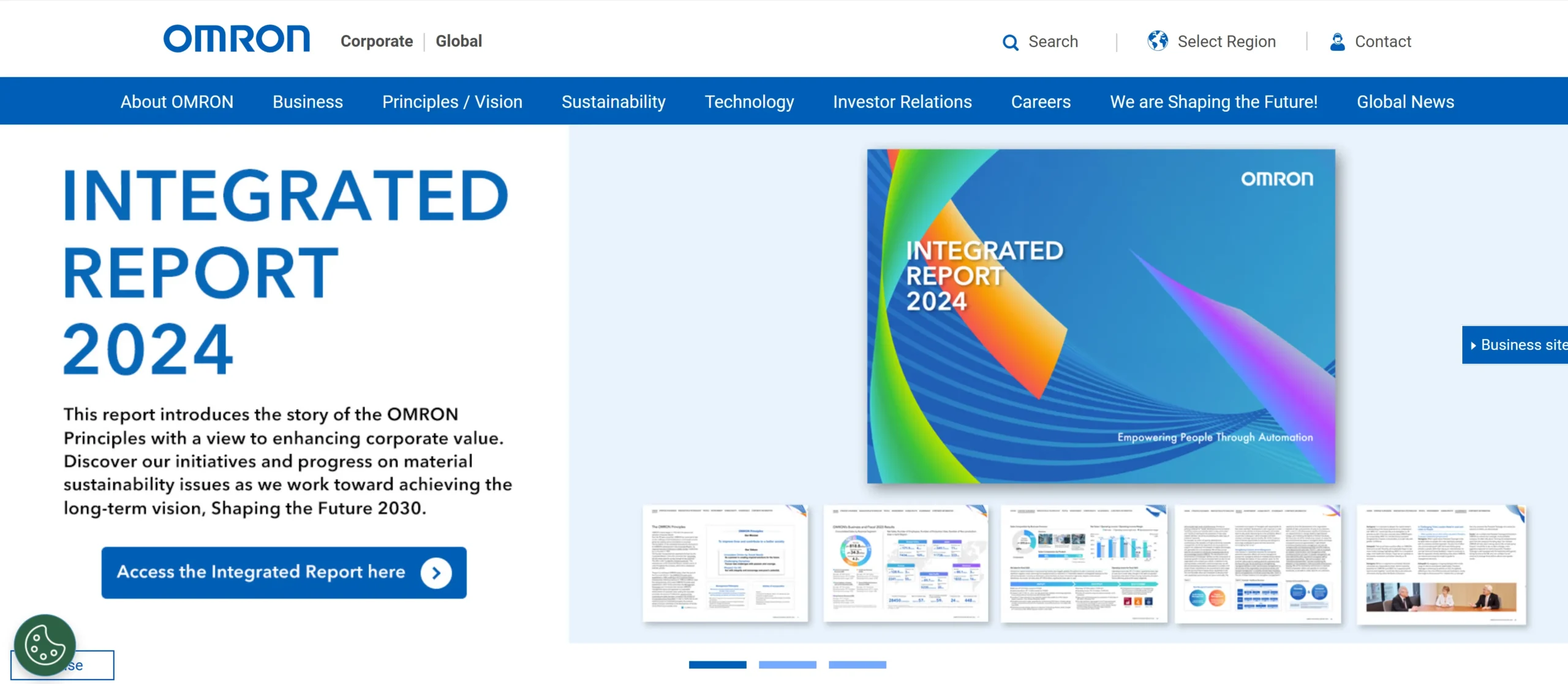The width and height of the screenshot is (1568, 684).
Task: Open the page thumbnail with executive photos
Action: (1441, 564)
